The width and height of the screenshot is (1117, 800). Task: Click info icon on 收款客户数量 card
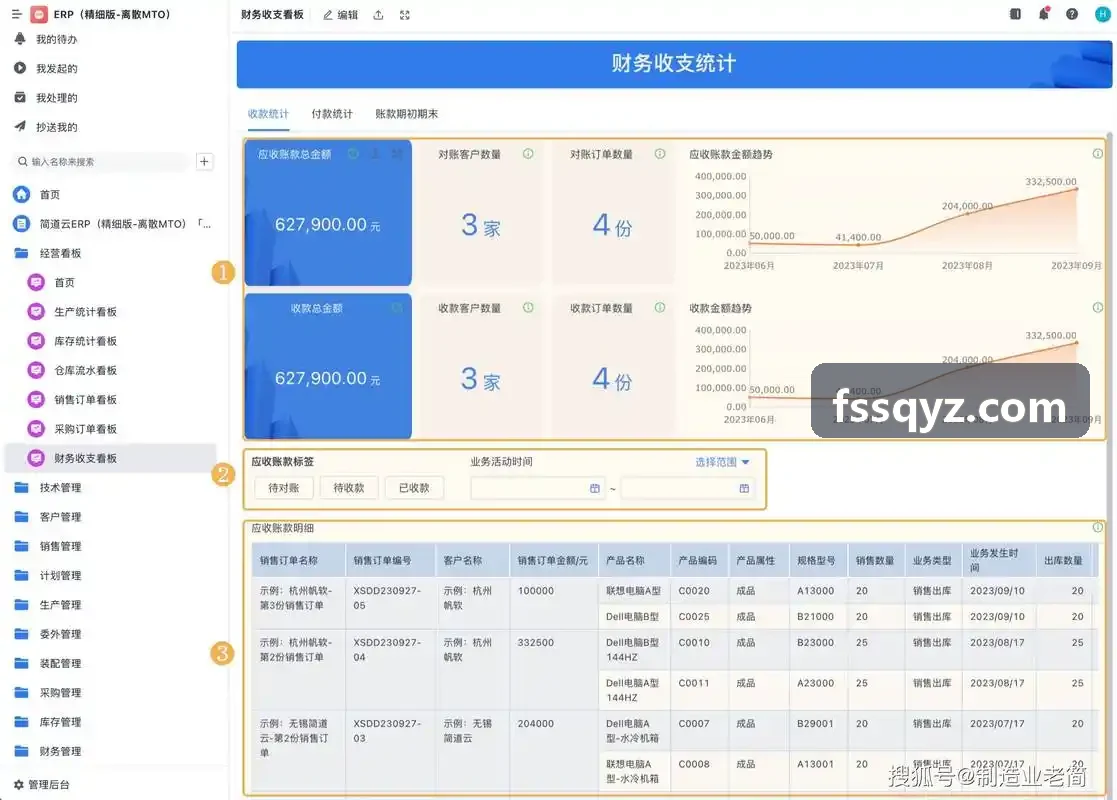coord(528,308)
